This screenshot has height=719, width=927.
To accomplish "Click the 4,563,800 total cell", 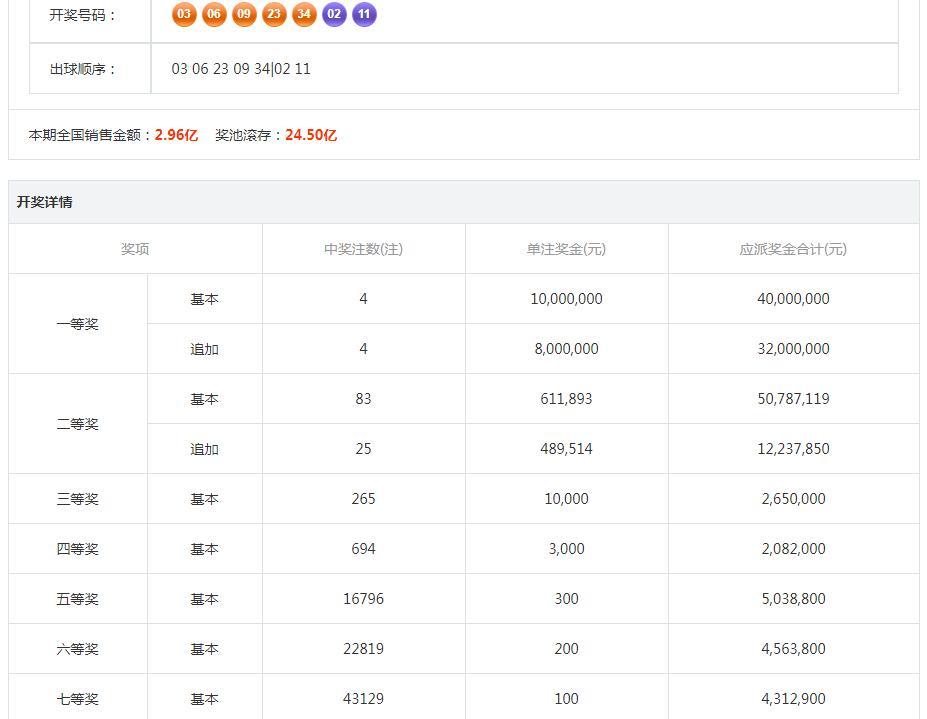I will point(793,649).
